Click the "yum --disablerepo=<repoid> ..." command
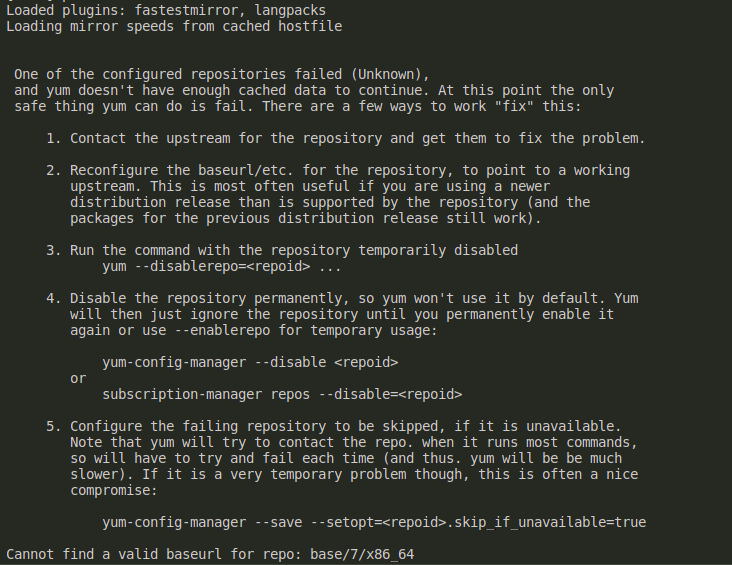This screenshot has height=565, width=732. [222, 266]
